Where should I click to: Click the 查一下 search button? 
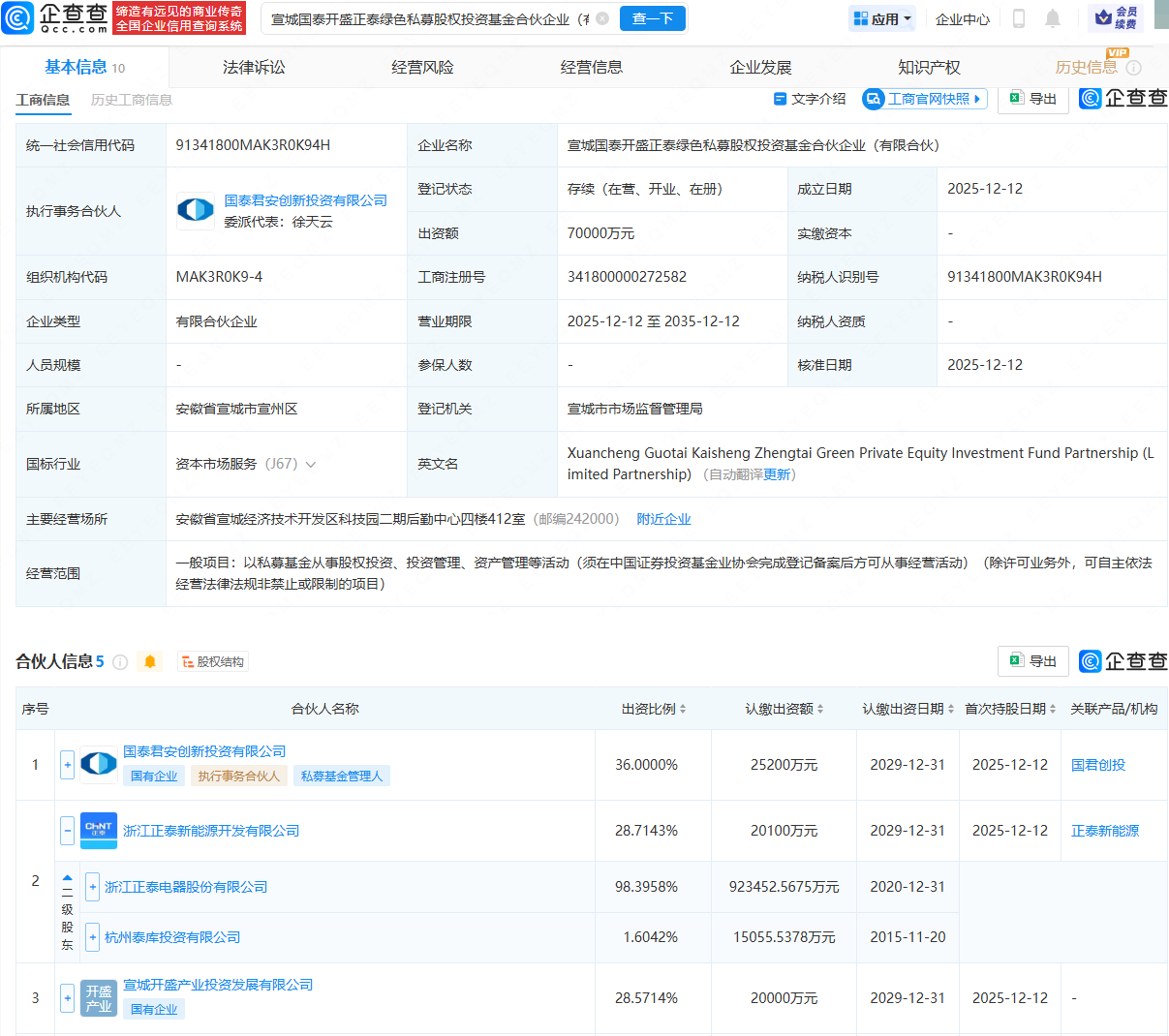click(652, 18)
